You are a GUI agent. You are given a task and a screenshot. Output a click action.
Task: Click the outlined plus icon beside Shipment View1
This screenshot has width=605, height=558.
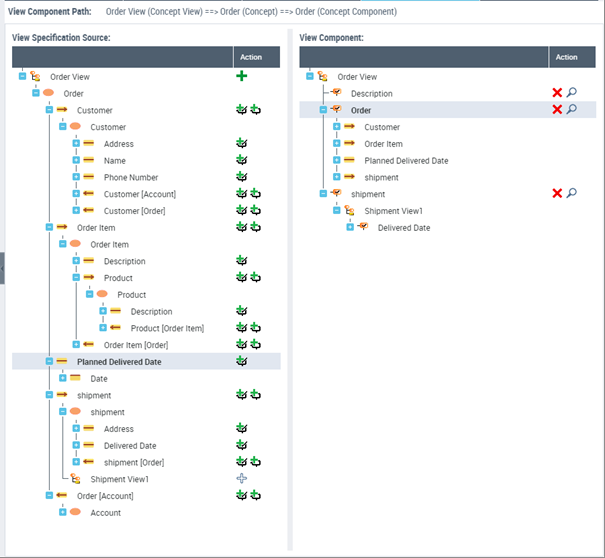[241, 479]
